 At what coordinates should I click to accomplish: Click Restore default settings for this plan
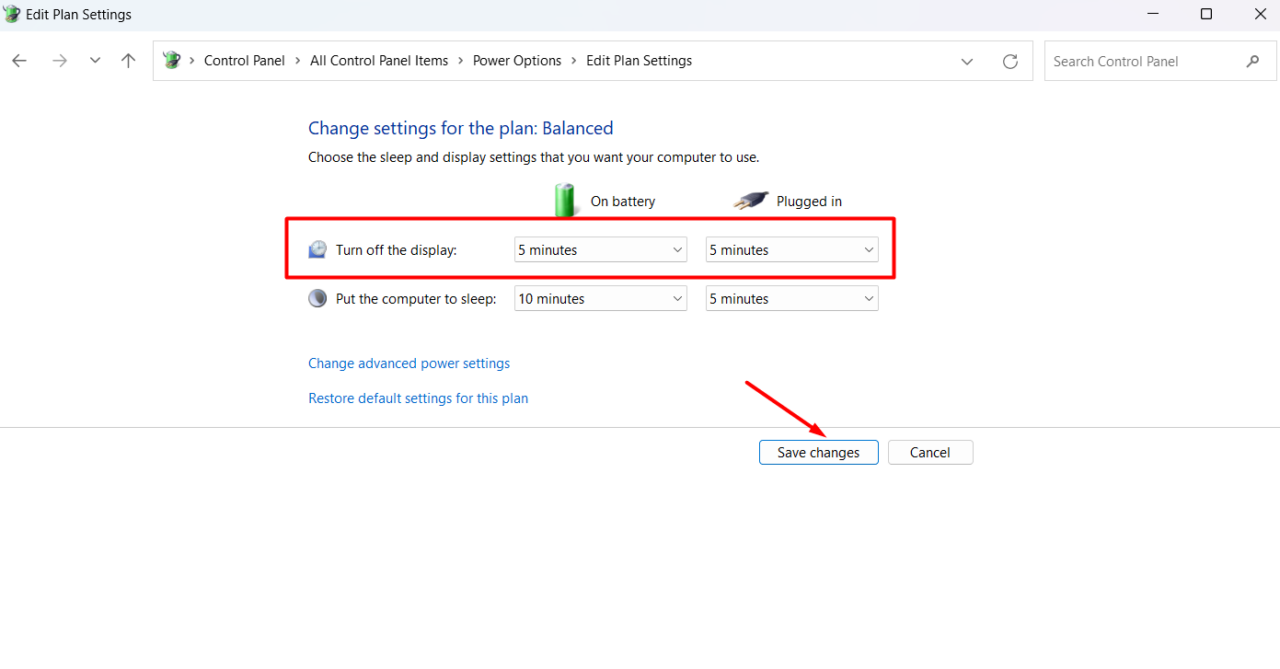coord(418,398)
